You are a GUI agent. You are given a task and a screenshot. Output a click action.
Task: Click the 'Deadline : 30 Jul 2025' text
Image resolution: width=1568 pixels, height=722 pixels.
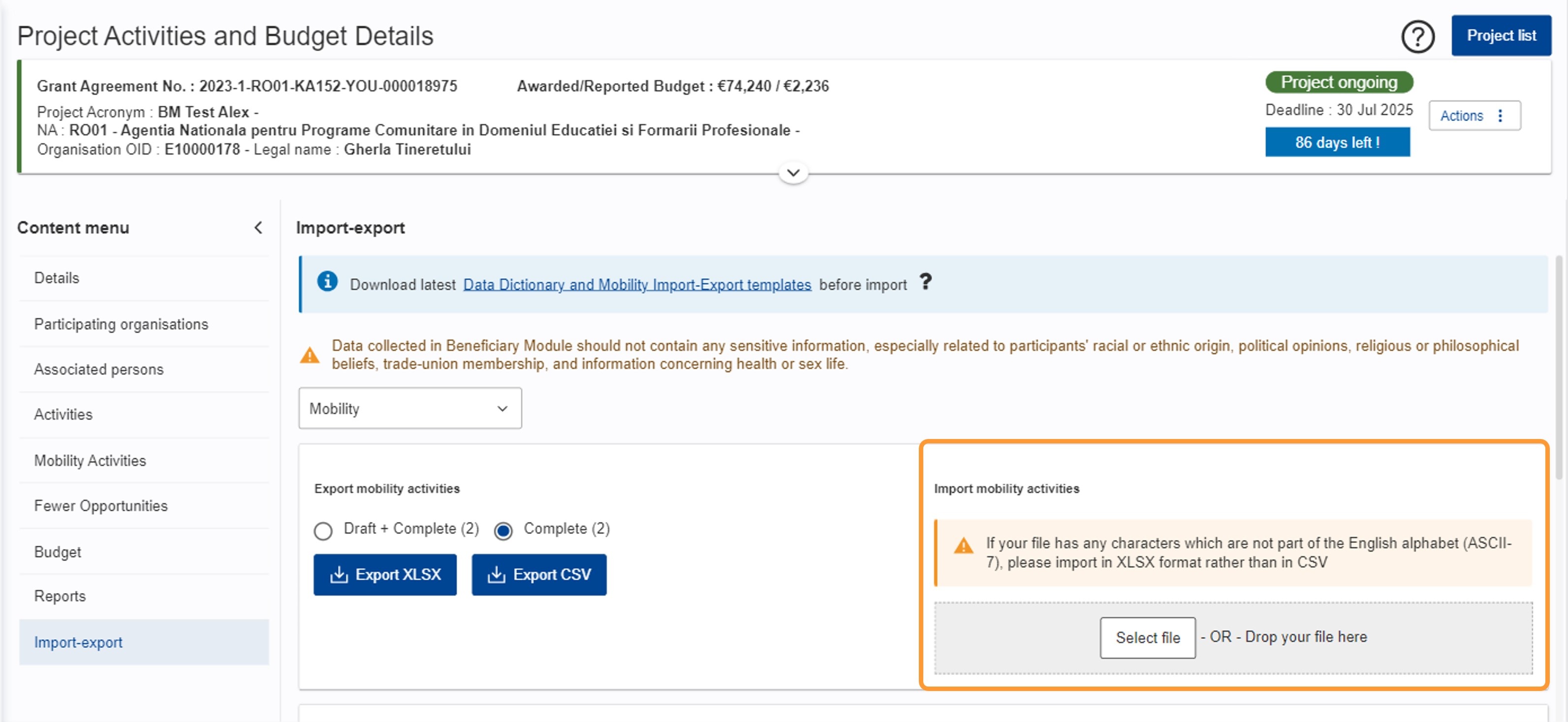coord(1339,110)
